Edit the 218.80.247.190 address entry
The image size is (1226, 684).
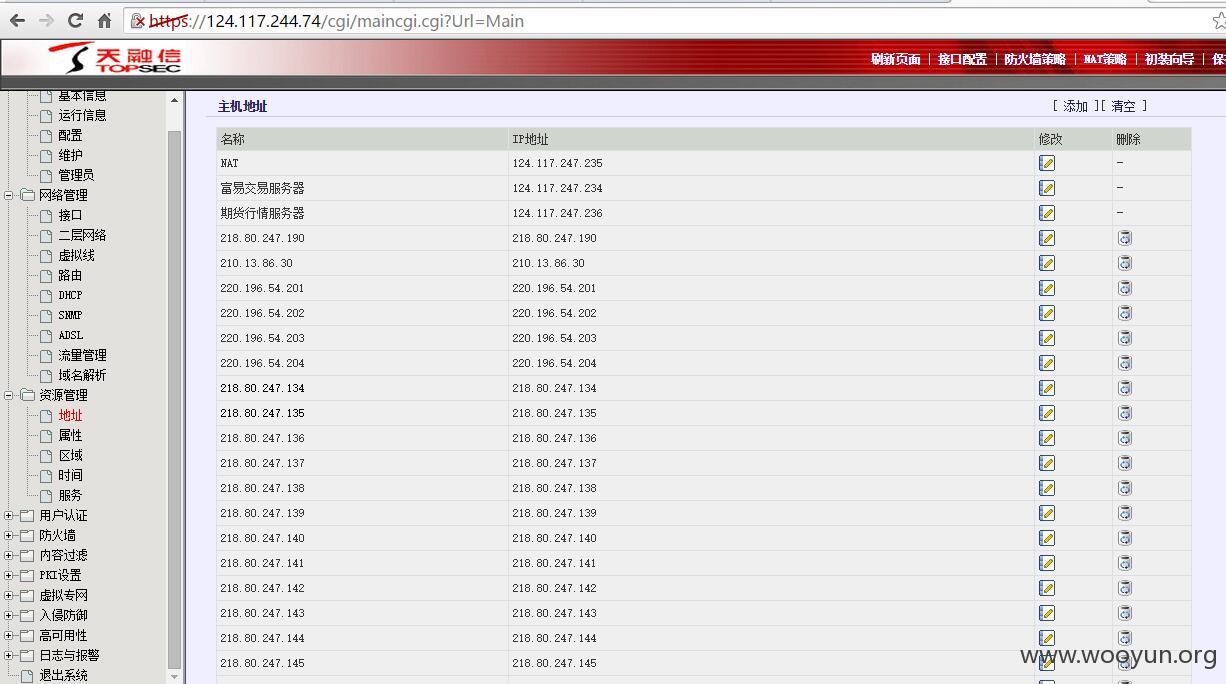pyautogui.click(x=1047, y=238)
